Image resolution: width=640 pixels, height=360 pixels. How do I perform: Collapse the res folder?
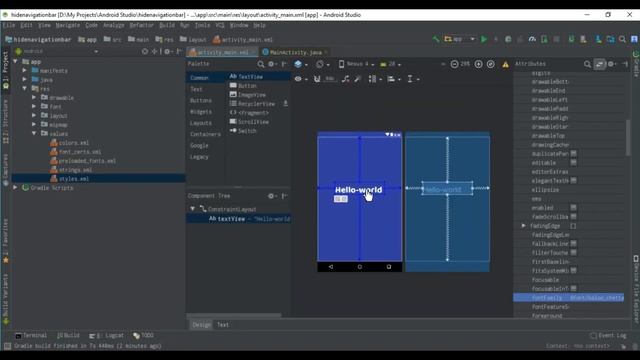[24, 89]
